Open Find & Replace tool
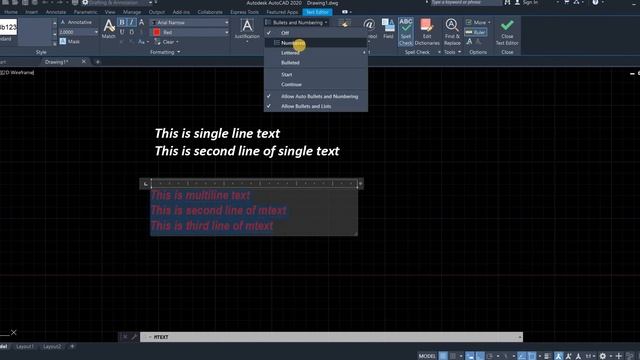Viewport: 640px width, 360px height. tap(452, 31)
